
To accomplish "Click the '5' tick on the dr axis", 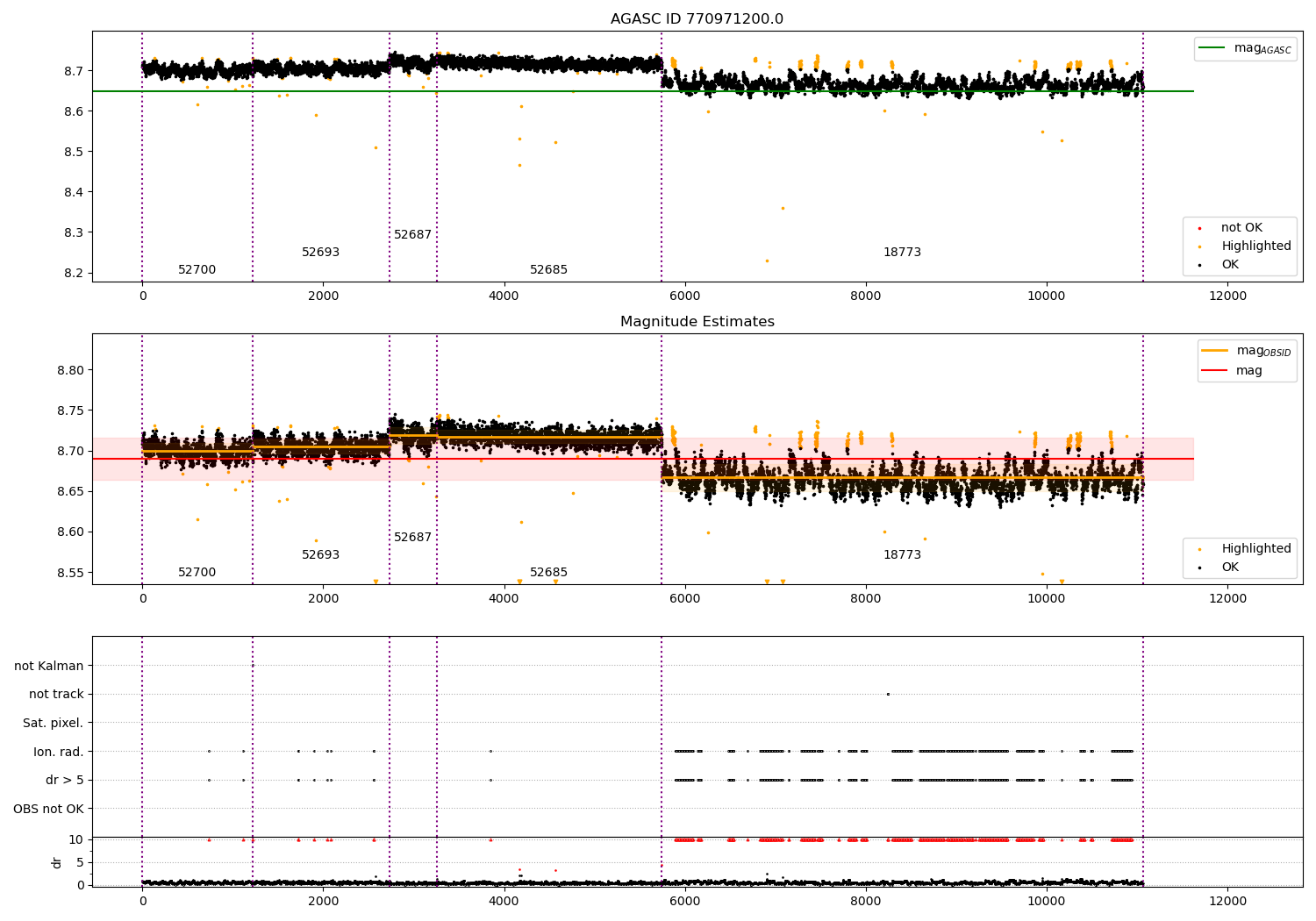I will click(x=80, y=863).
